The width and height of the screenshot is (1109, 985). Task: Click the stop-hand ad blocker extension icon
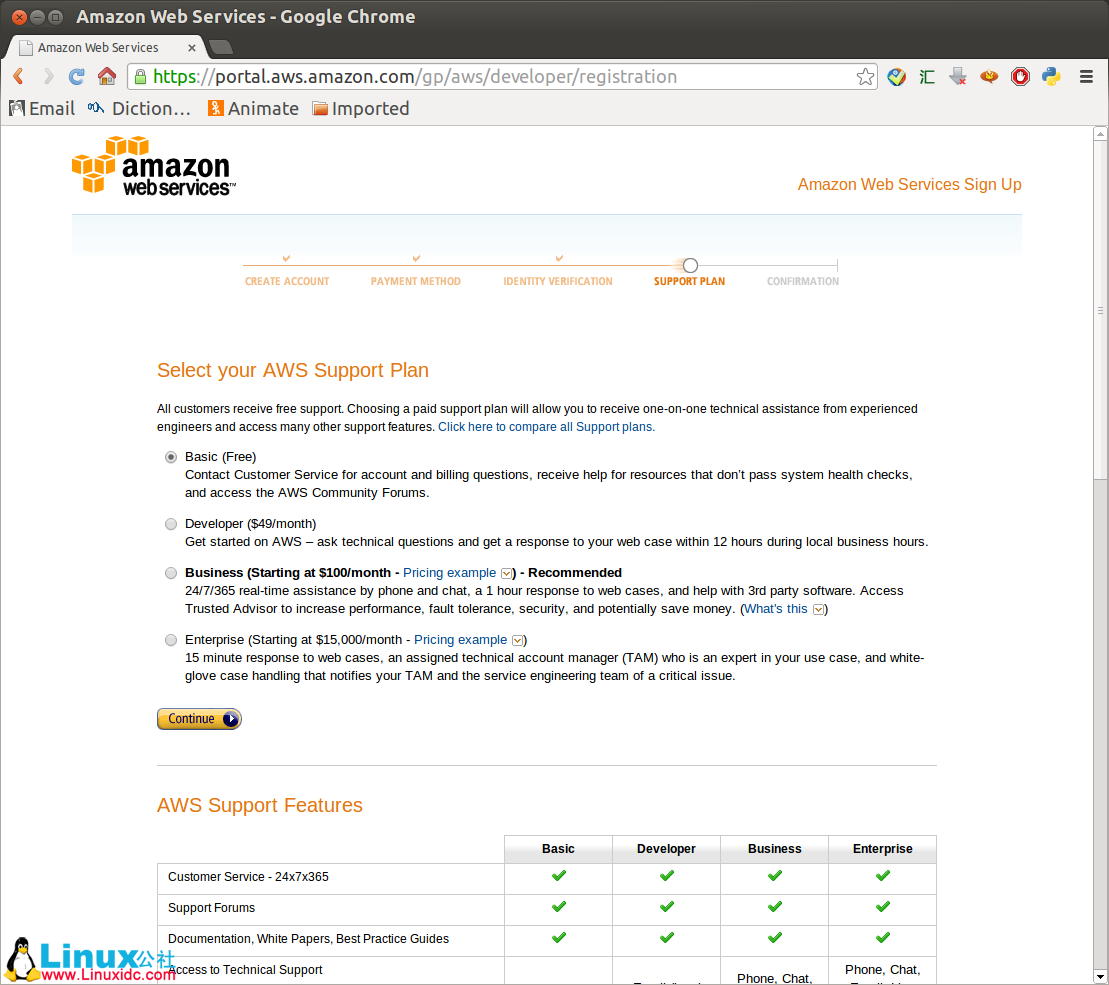click(1020, 76)
